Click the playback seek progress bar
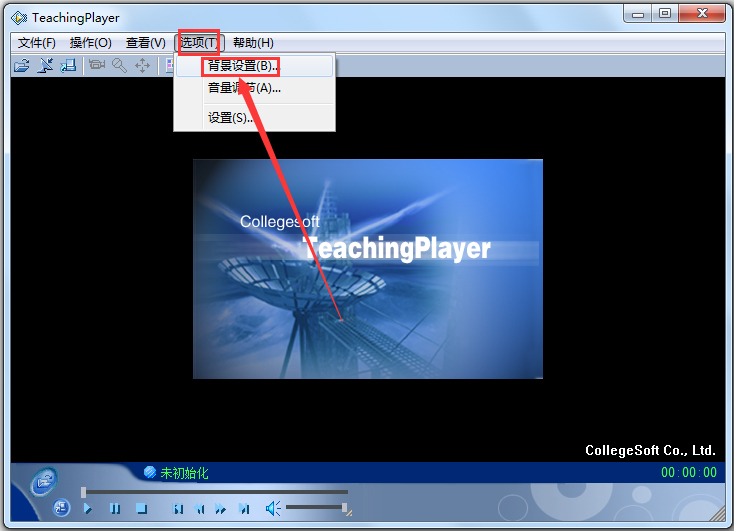 (215, 492)
